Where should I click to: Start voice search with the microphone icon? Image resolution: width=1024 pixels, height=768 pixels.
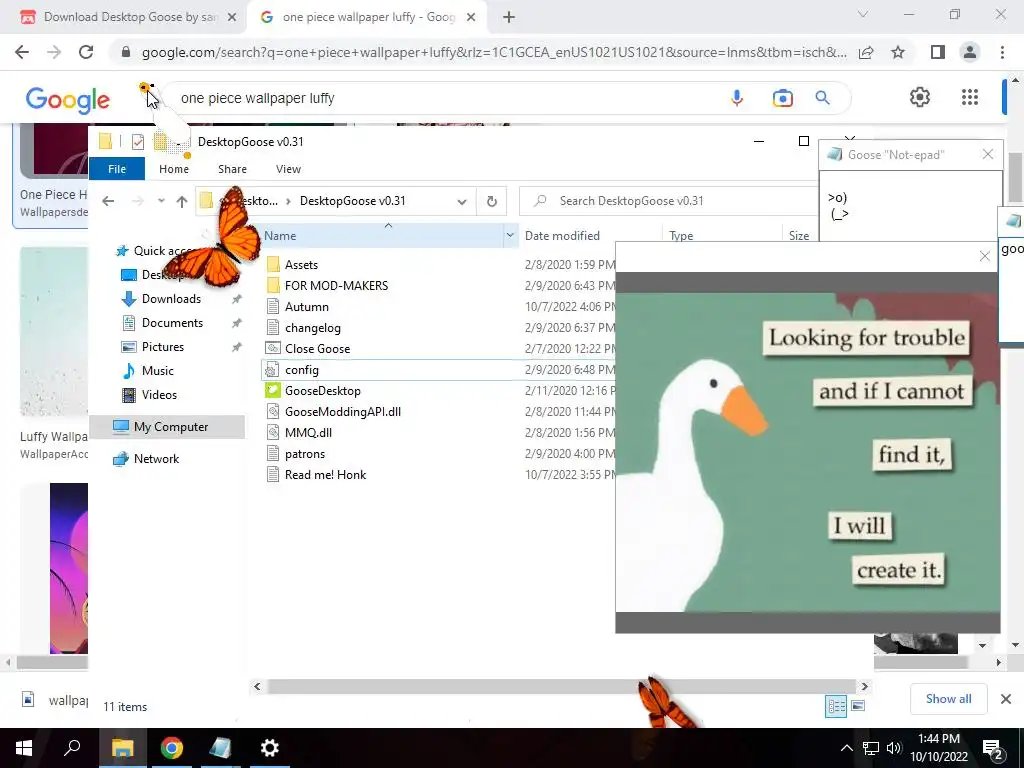(737, 98)
